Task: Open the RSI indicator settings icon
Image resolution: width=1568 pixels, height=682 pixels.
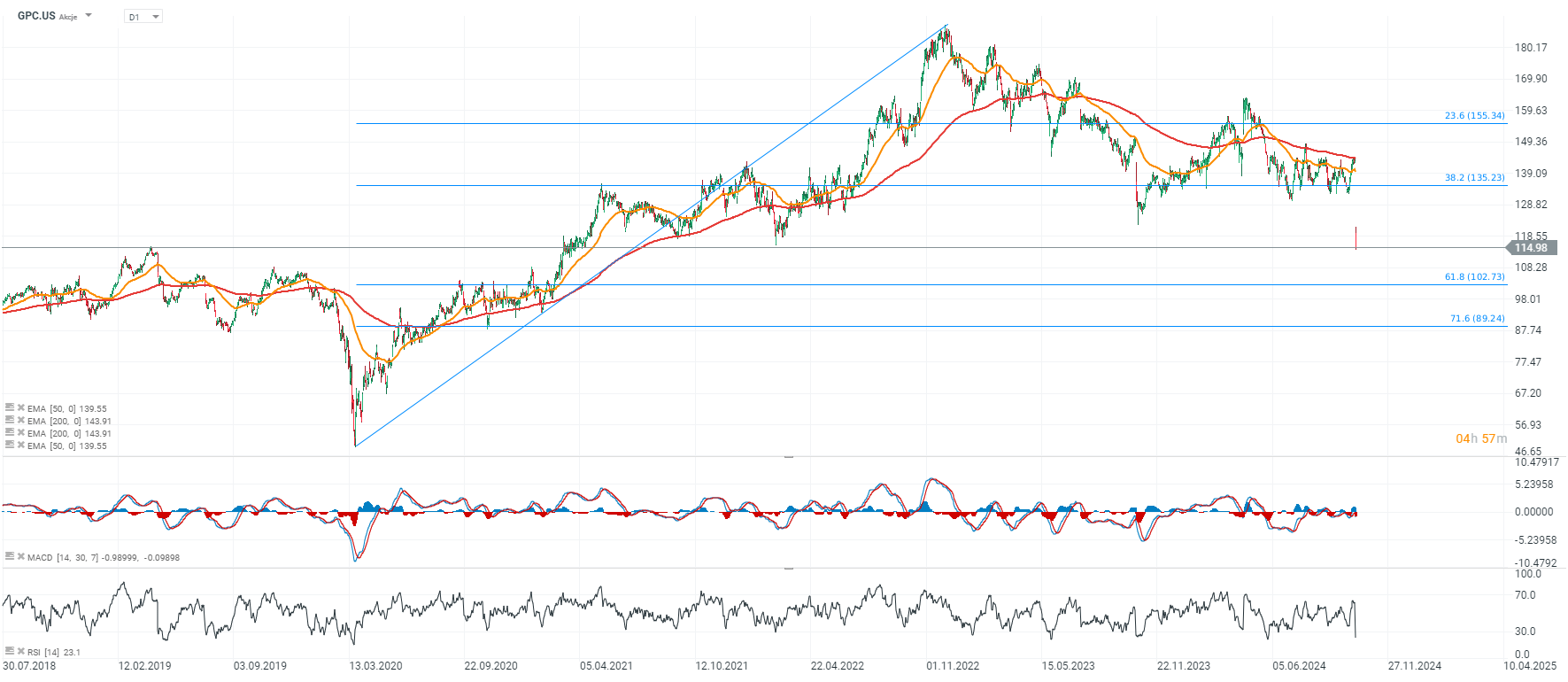Action: (x=10, y=651)
